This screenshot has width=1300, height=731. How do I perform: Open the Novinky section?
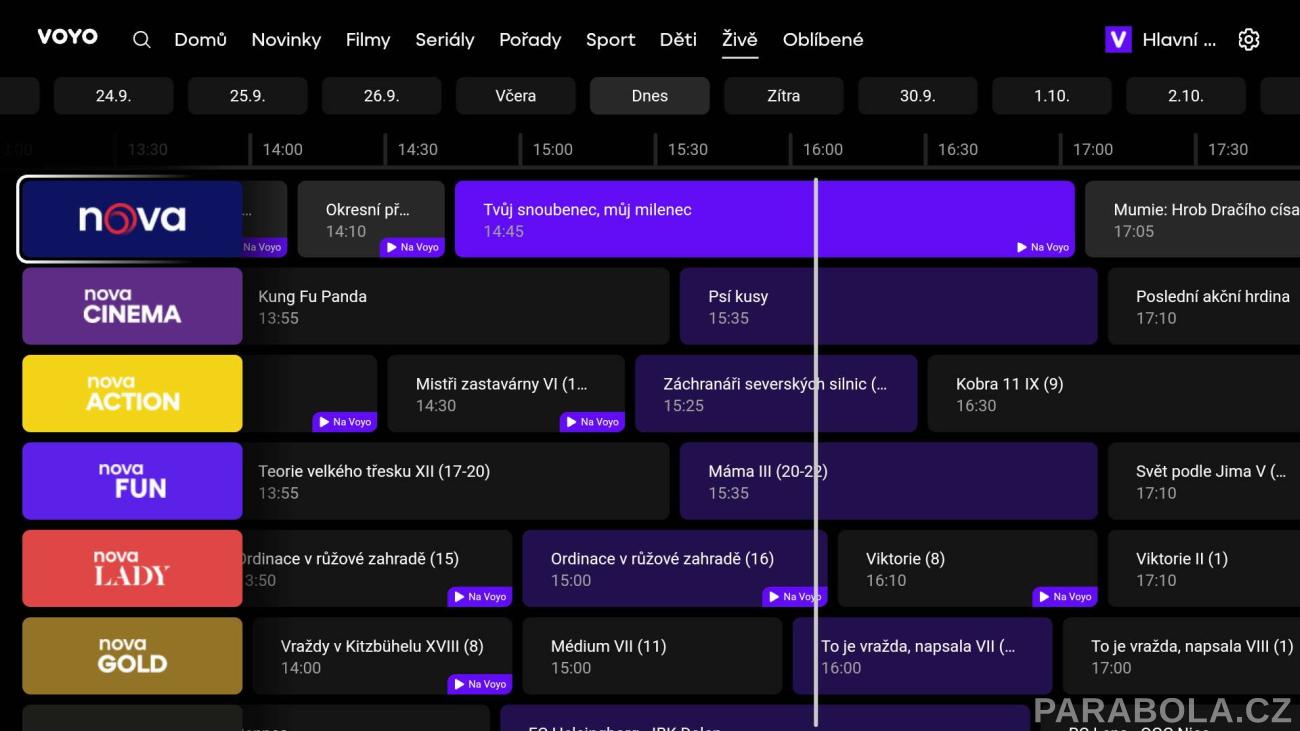pyautogui.click(x=286, y=40)
